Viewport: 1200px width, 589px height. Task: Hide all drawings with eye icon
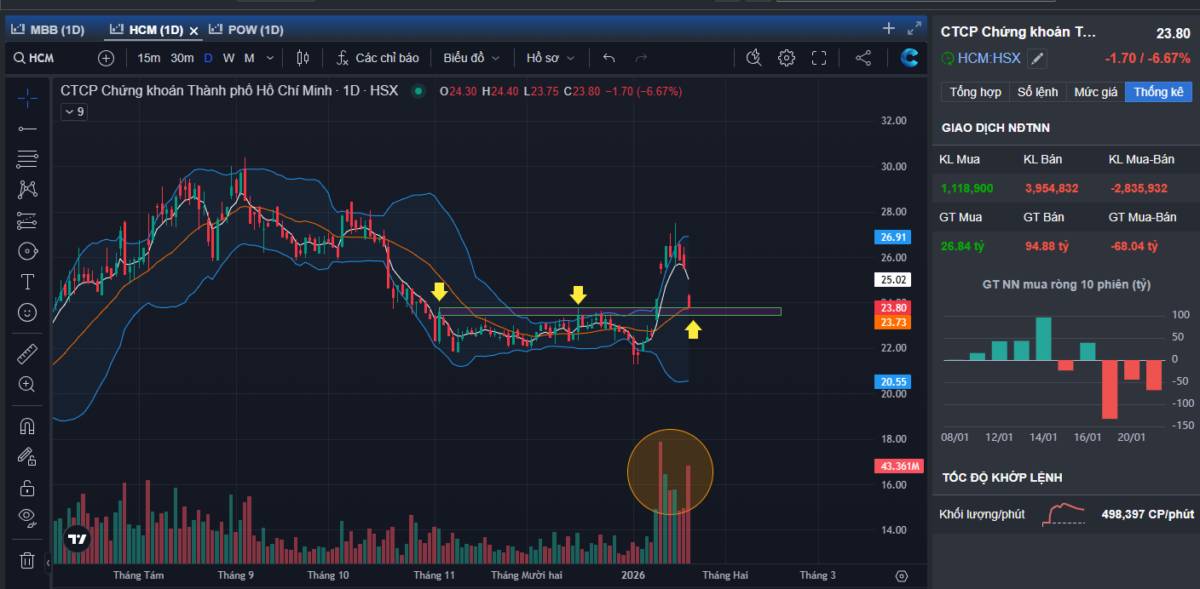27,517
